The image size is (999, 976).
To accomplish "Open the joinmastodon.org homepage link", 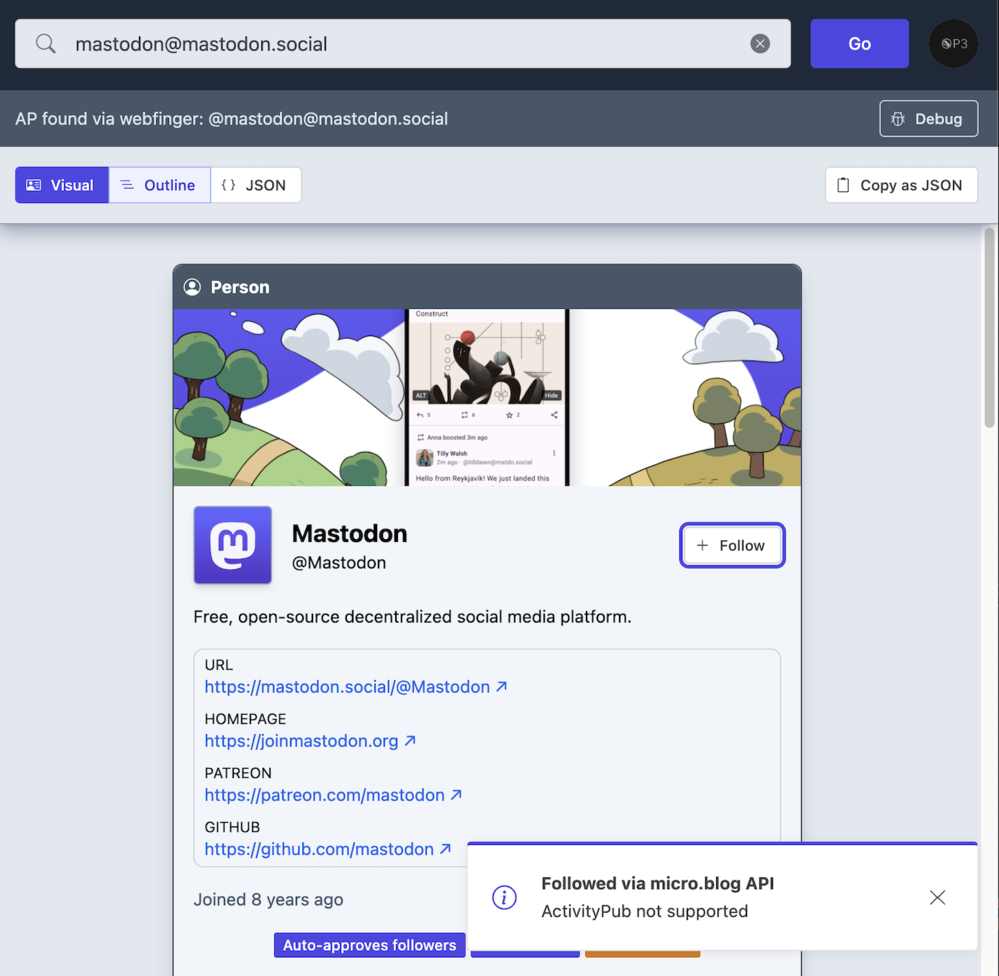I will pos(301,741).
